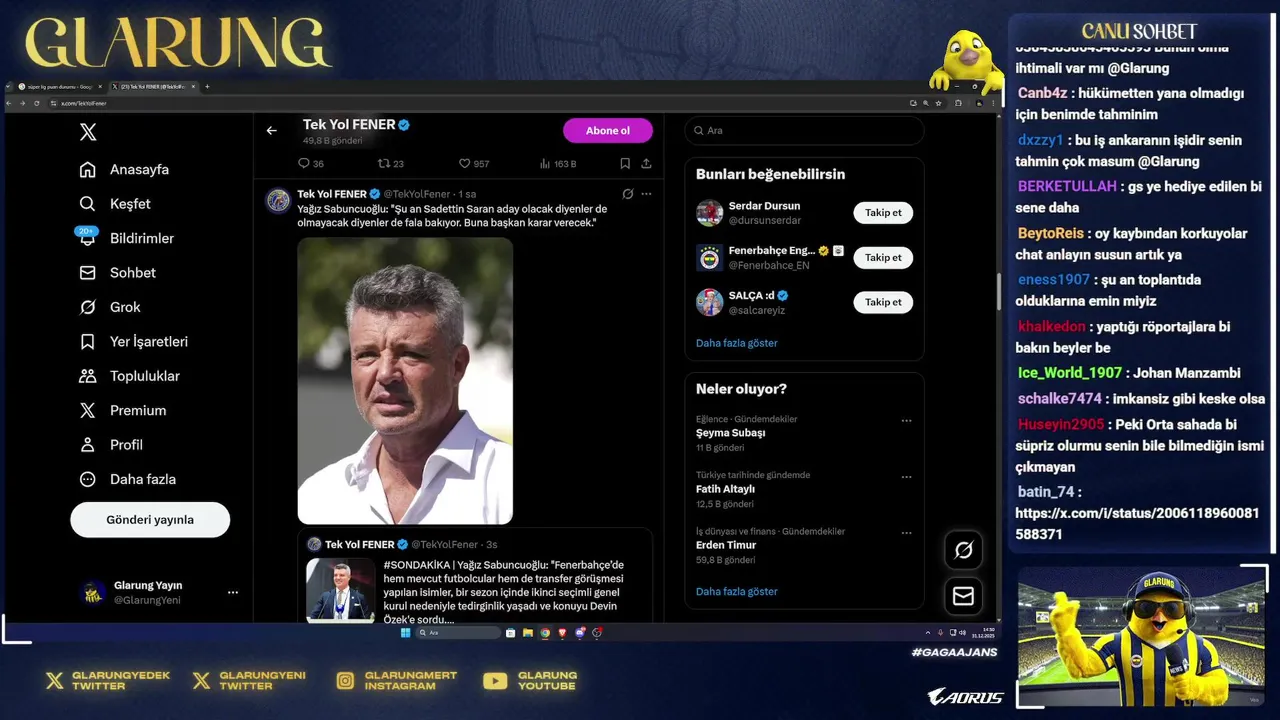
Task: Click Daha fazla göster under suggestions
Action: [737, 343]
